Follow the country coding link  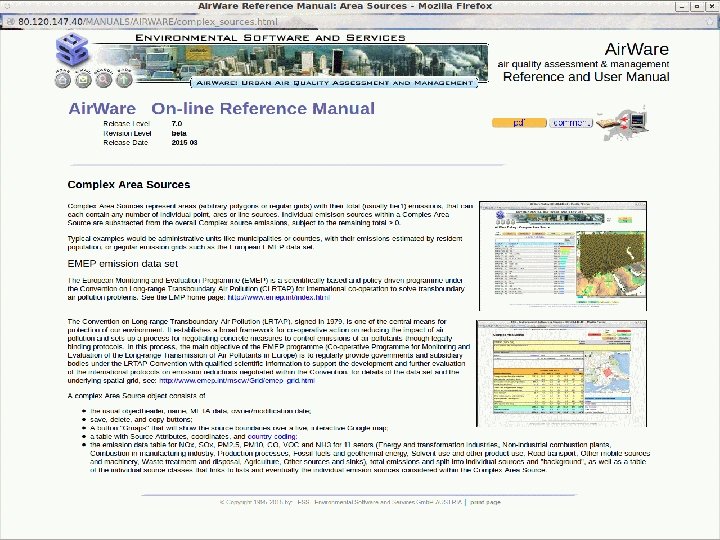[x=272, y=437]
